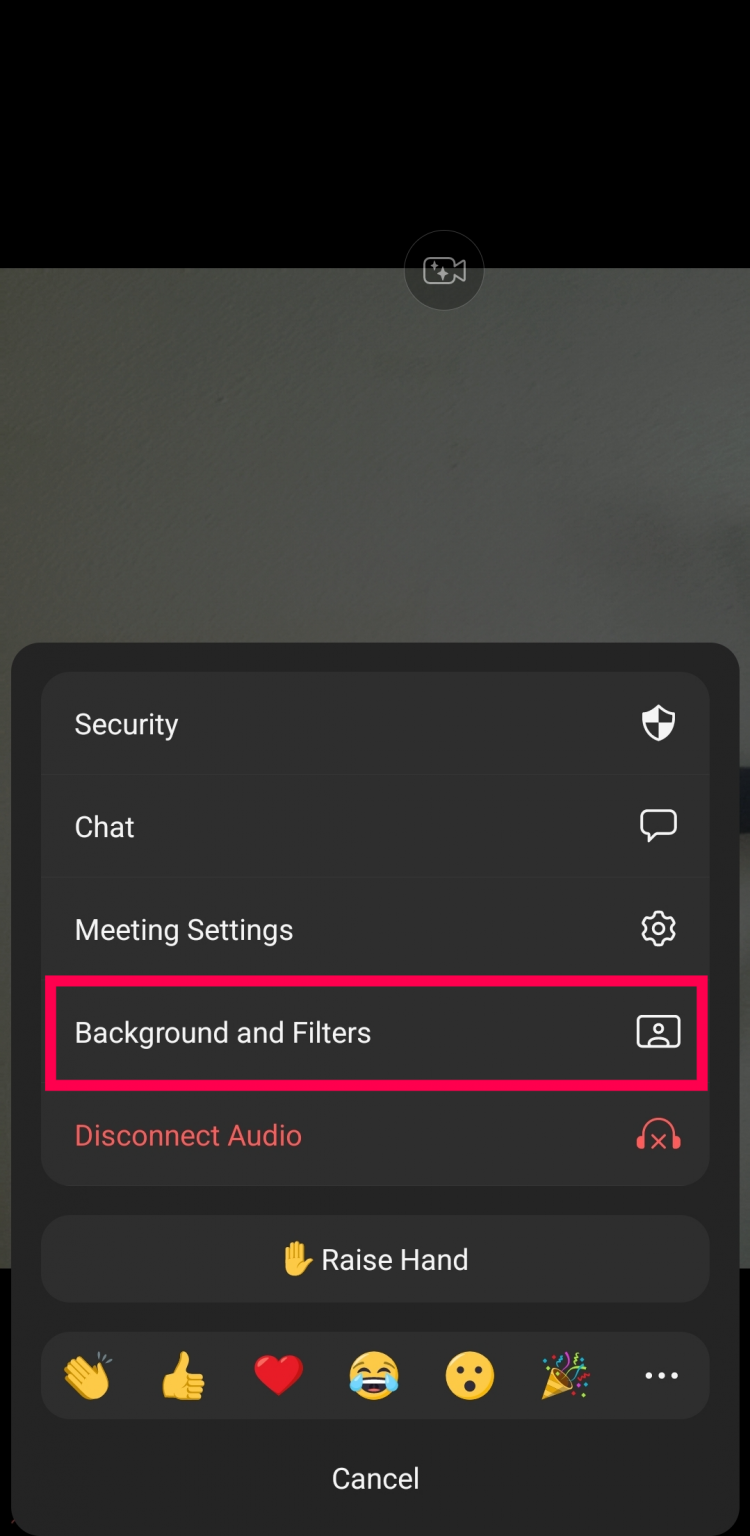Open the Security options via shield icon
The width and height of the screenshot is (750, 1536).
pos(659,723)
